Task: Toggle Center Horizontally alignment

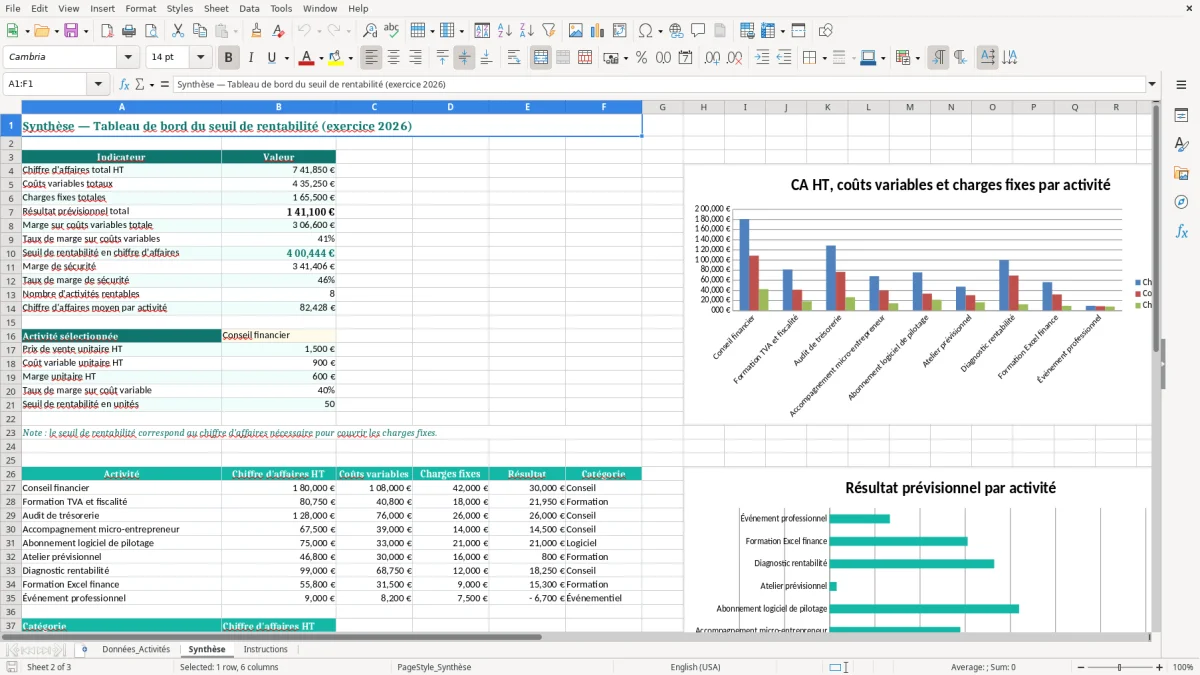Action: click(x=393, y=58)
